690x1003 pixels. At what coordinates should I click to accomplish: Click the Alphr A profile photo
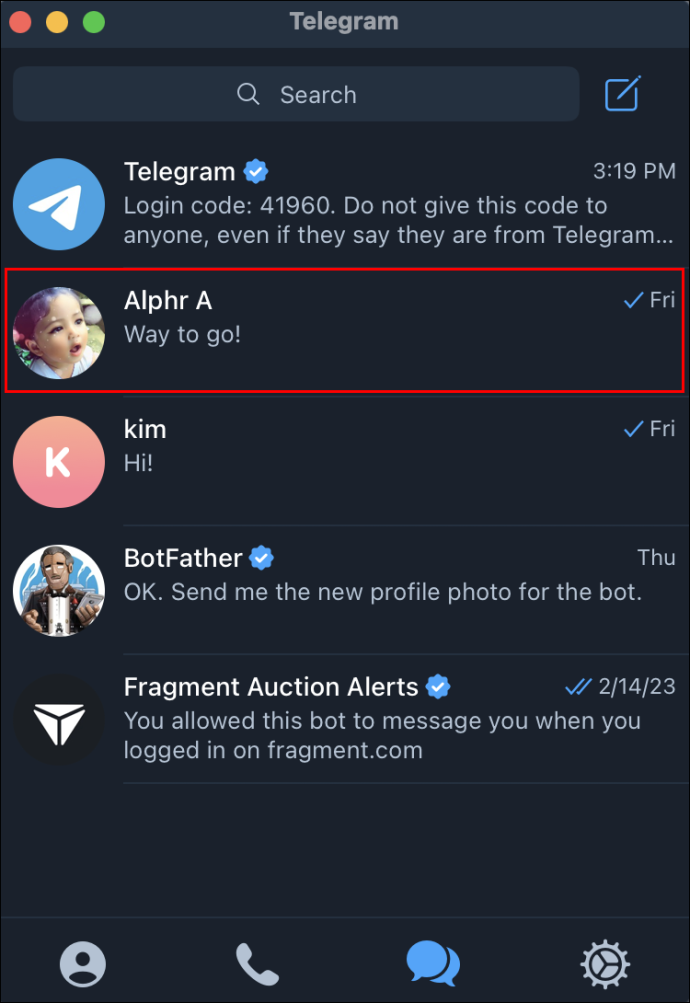pos(59,333)
